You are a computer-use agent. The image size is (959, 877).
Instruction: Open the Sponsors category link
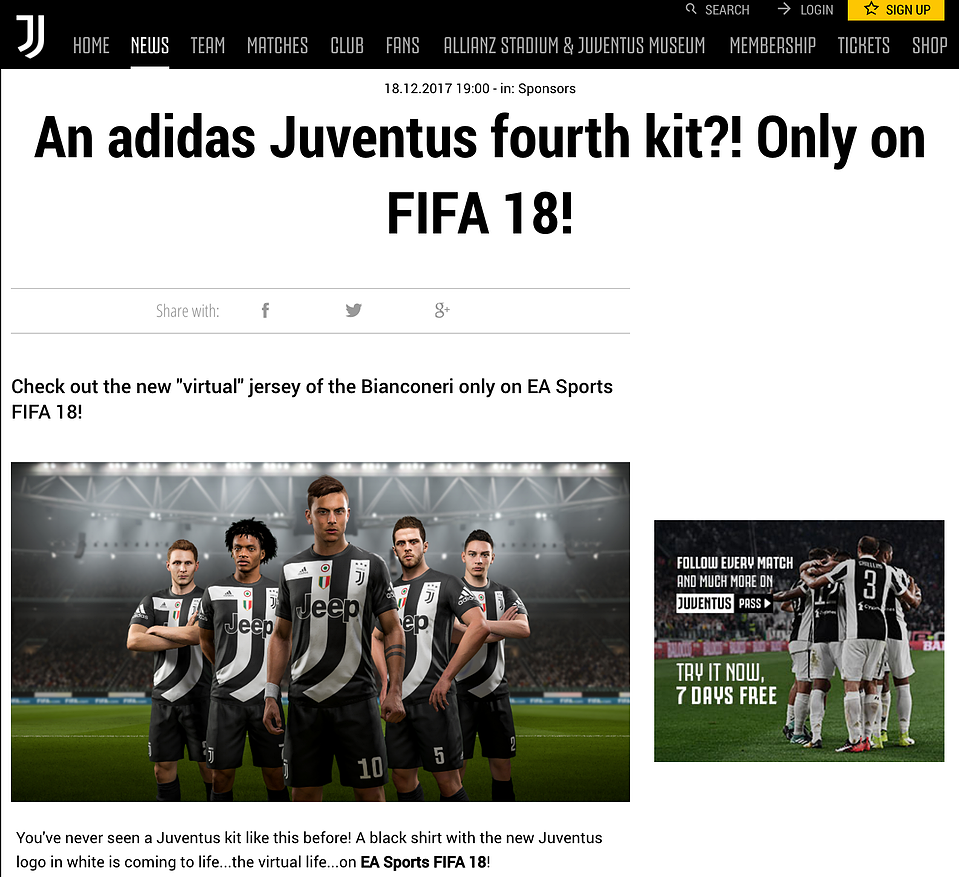pyautogui.click(x=547, y=89)
